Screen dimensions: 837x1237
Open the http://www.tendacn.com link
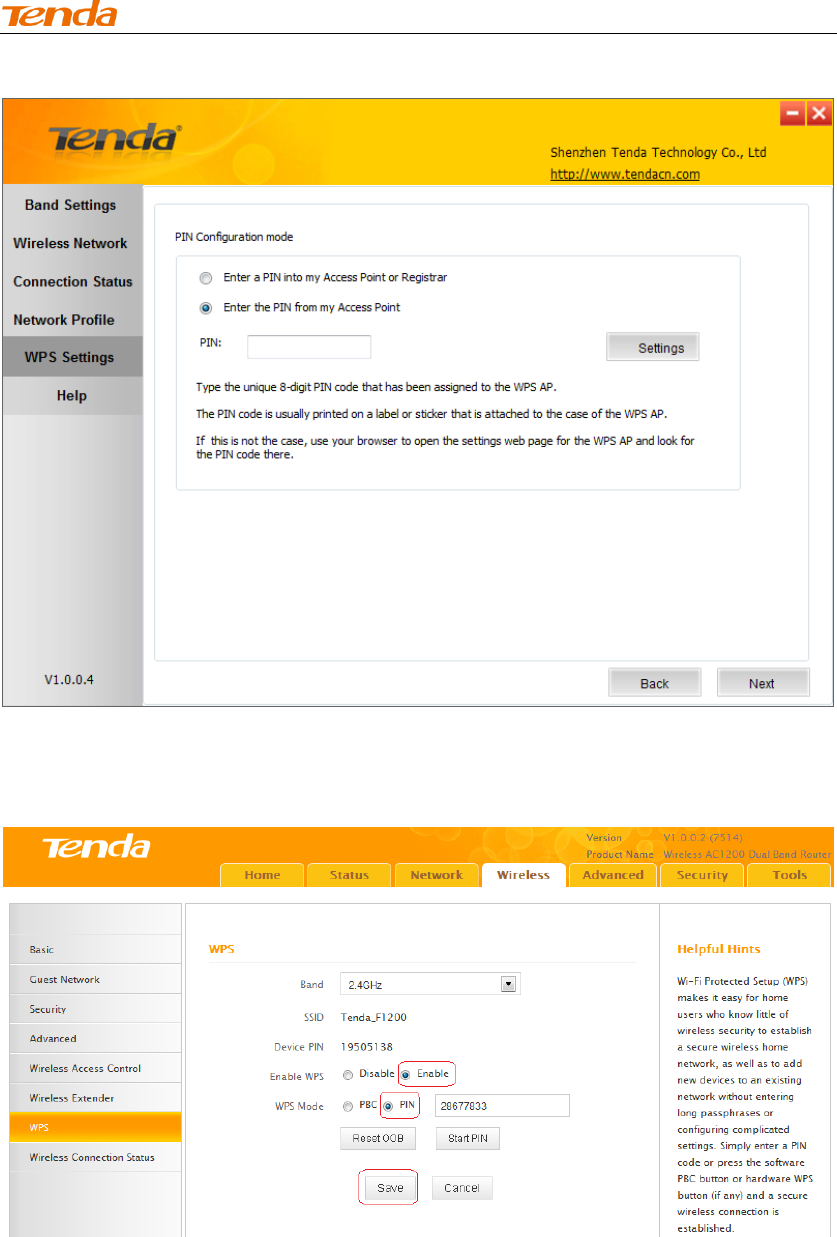pyautogui.click(x=625, y=174)
